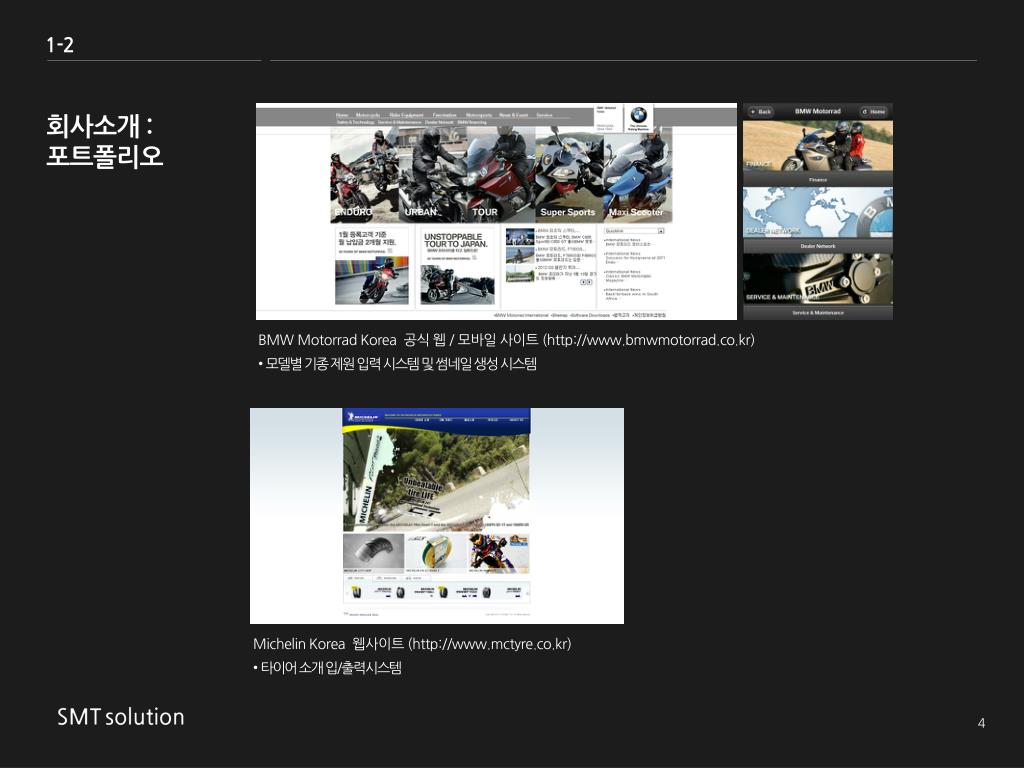The image size is (1024, 768).
Task: Tap the Back button in mobile view
Action: click(x=761, y=112)
